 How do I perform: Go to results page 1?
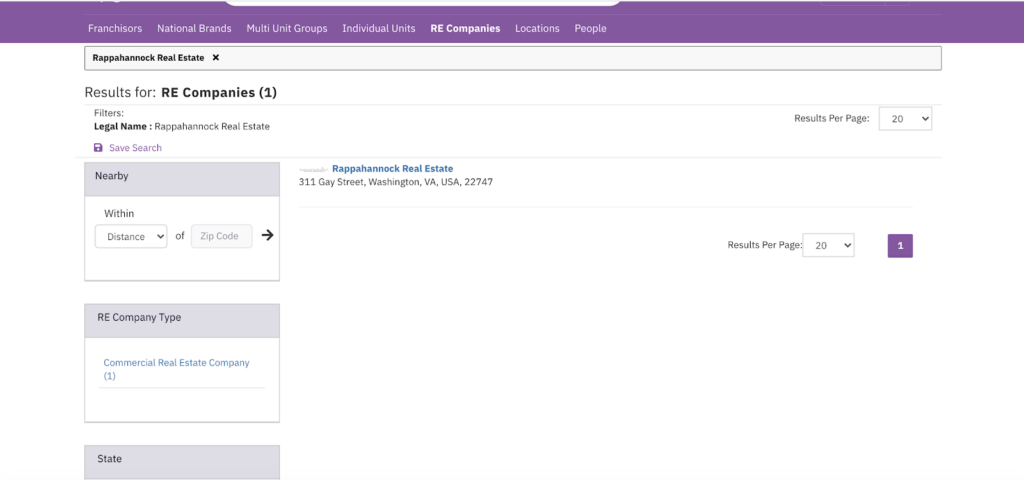point(900,246)
